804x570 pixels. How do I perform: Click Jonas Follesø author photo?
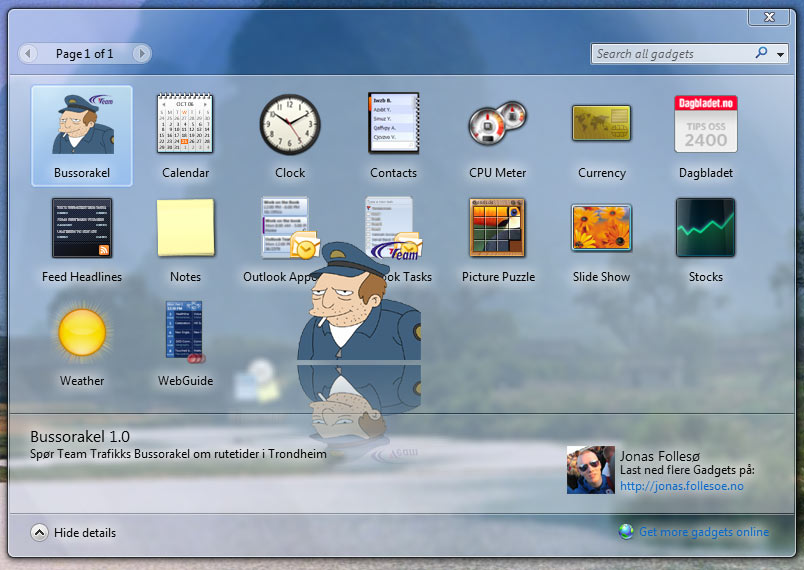(x=590, y=470)
